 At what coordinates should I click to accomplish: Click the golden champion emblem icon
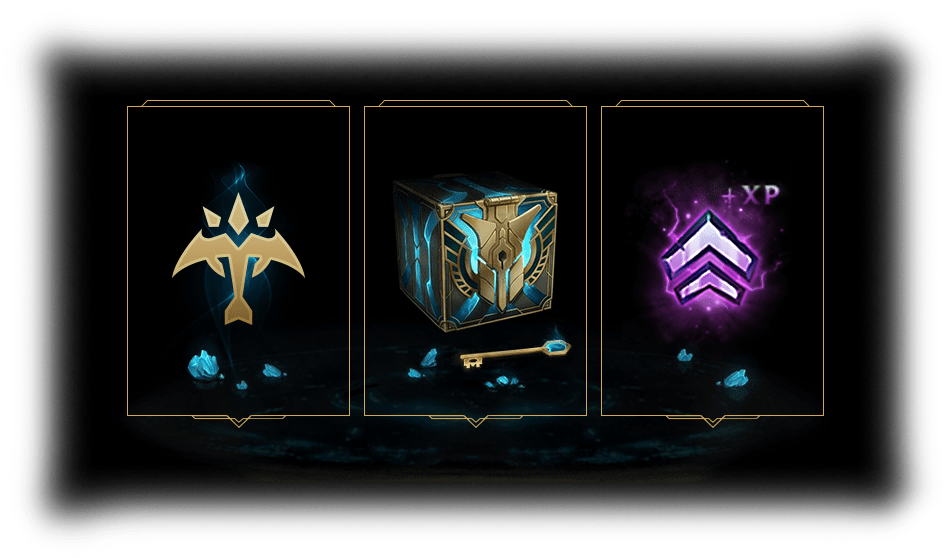tap(238, 259)
